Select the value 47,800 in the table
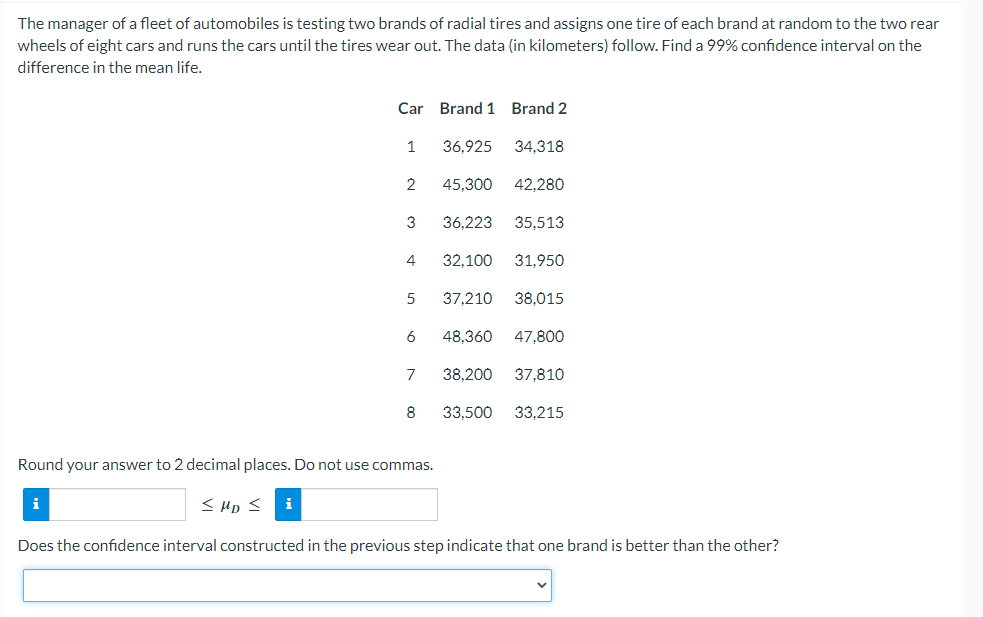 tap(539, 336)
